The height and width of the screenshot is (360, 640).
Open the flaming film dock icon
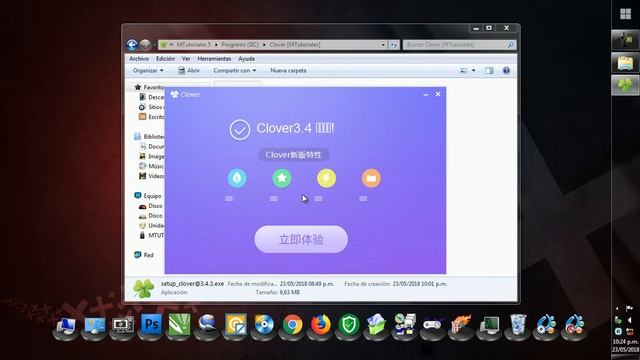pos(461,324)
